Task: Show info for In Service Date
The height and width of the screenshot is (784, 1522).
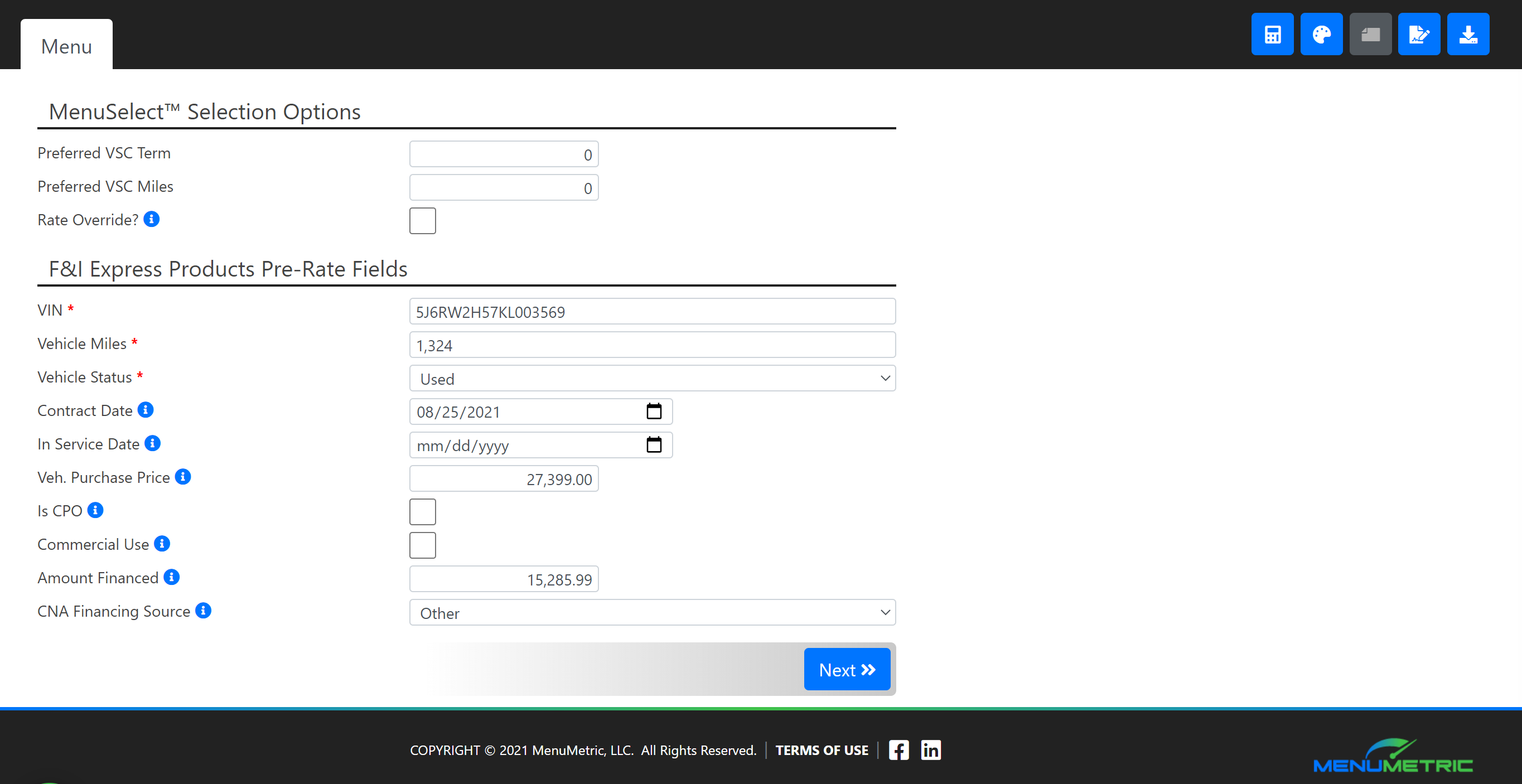Action: click(152, 443)
